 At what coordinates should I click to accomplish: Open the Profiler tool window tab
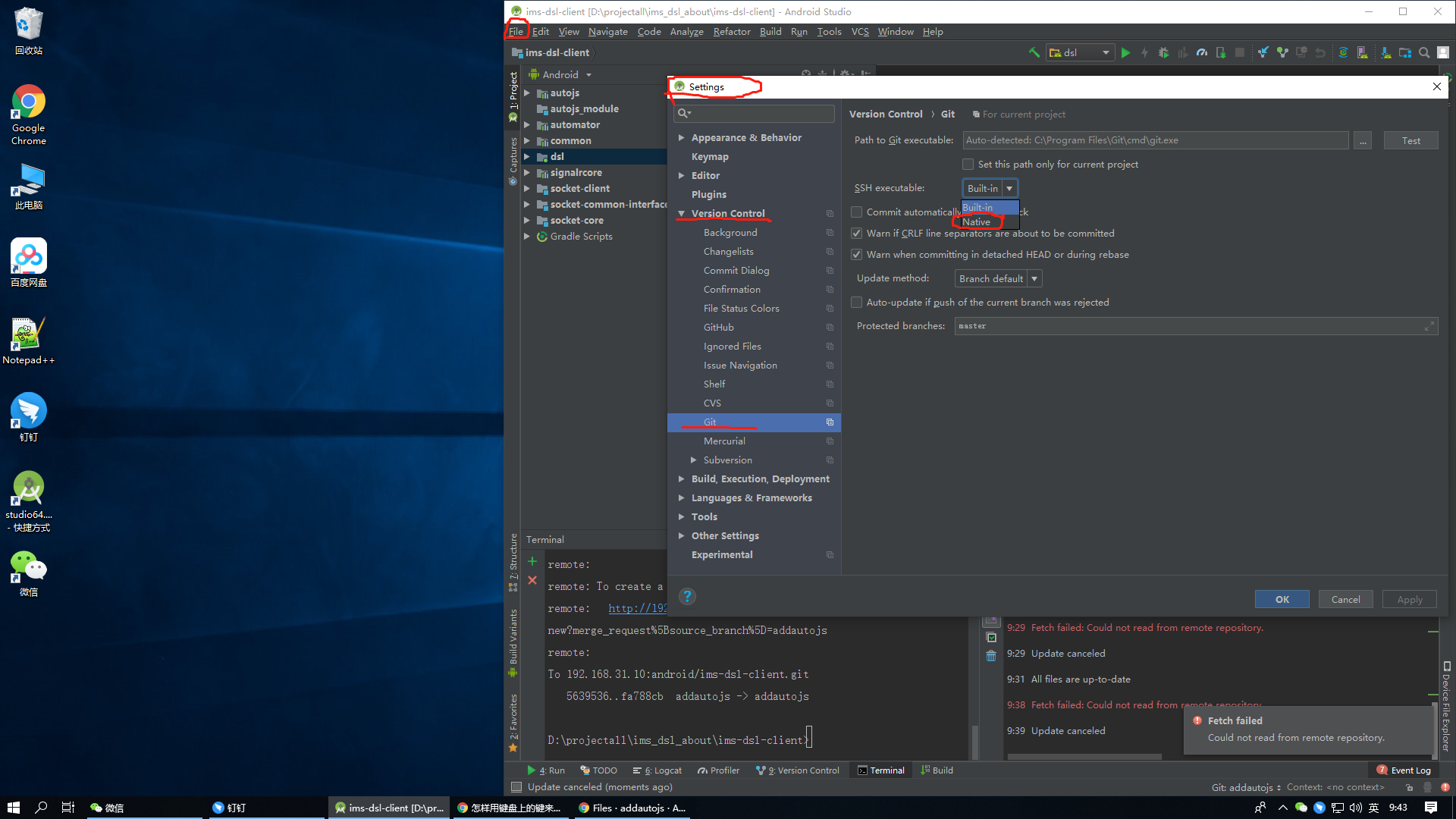(718, 770)
